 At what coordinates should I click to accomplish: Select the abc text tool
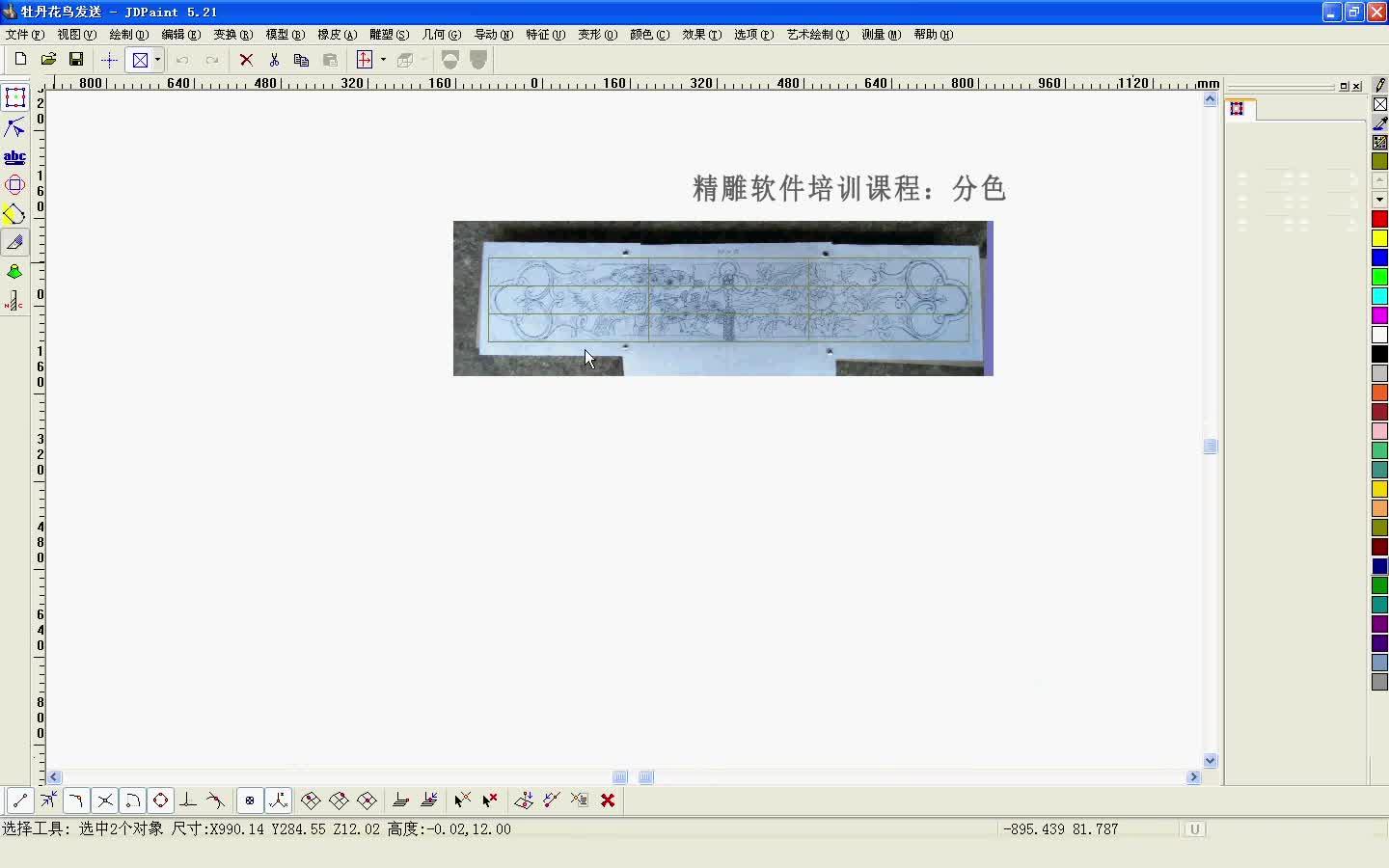tap(14, 157)
